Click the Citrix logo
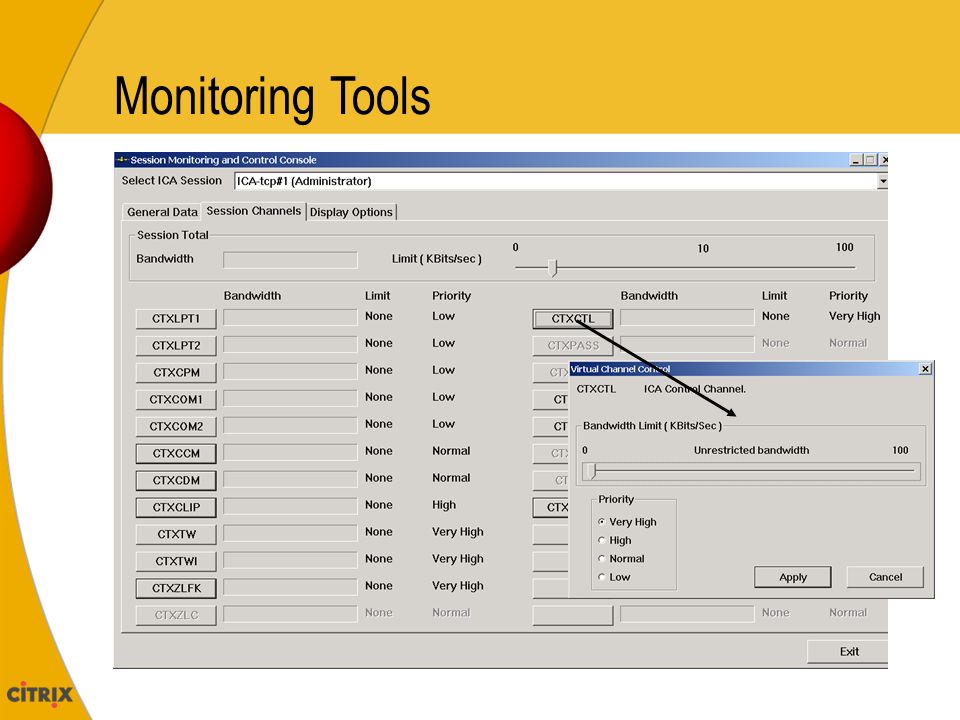Screen dimensions: 960x720 [39, 694]
